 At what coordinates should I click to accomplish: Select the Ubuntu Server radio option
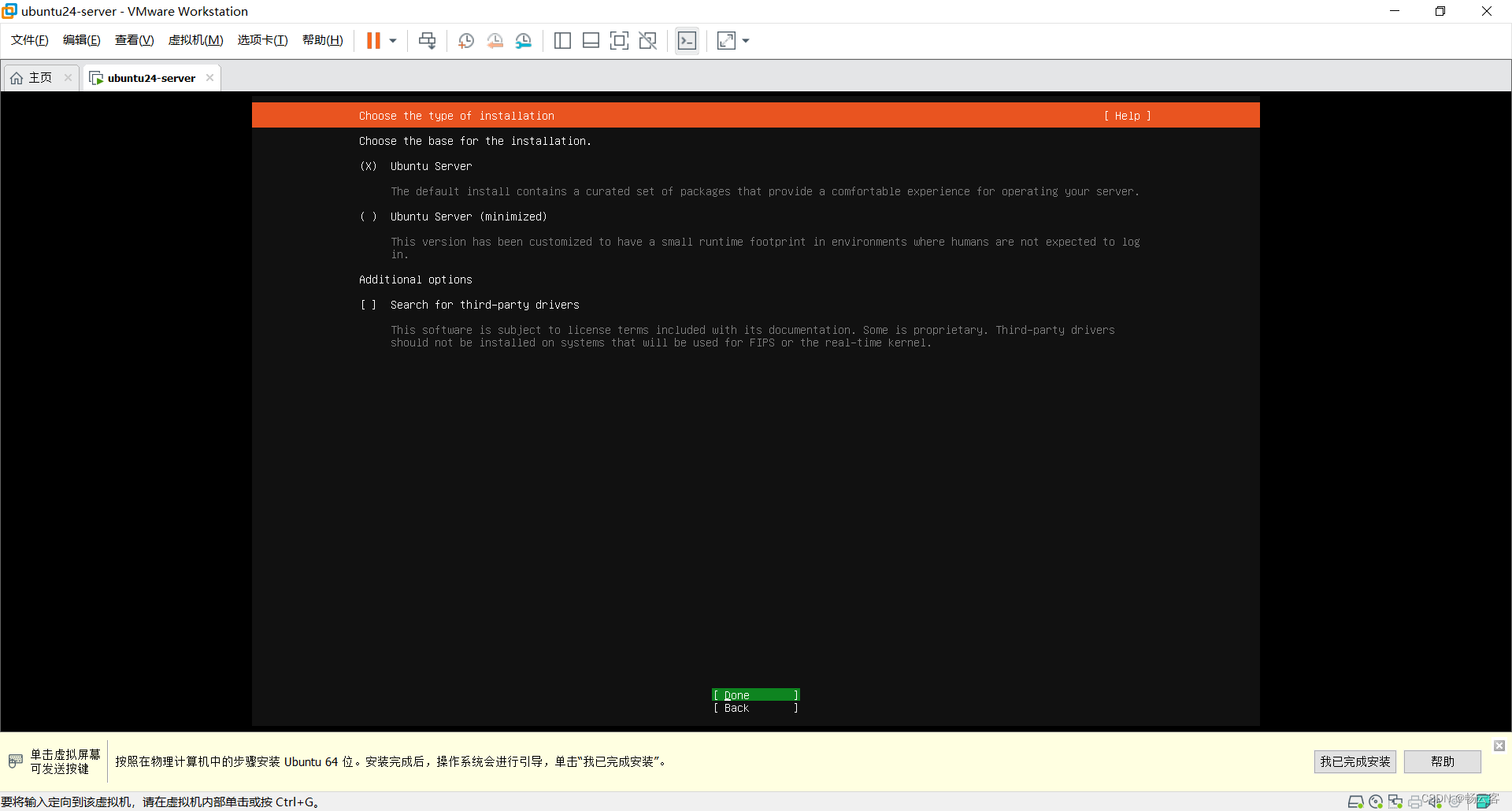[369, 166]
